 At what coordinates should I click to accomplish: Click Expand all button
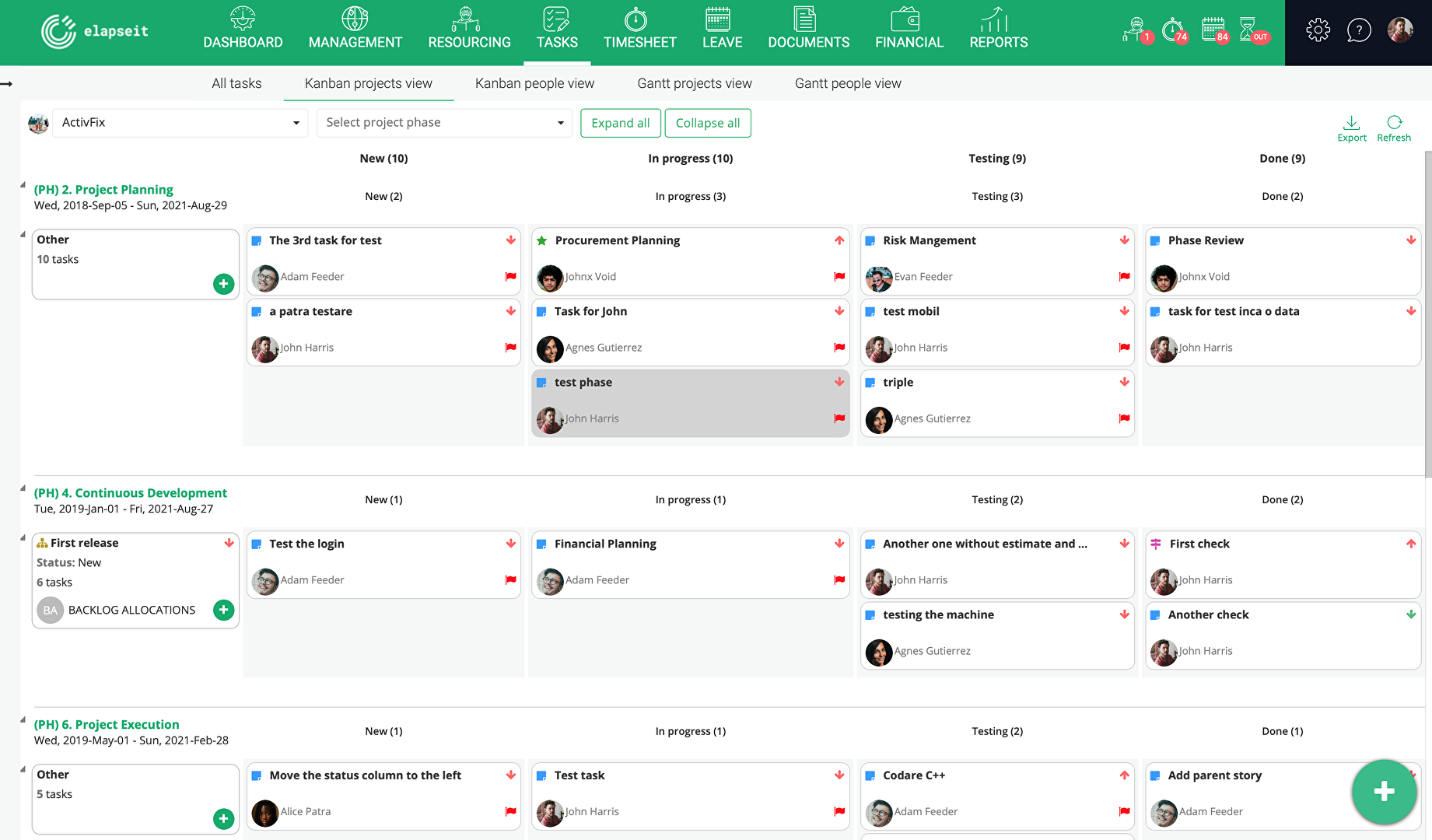tap(620, 123)
